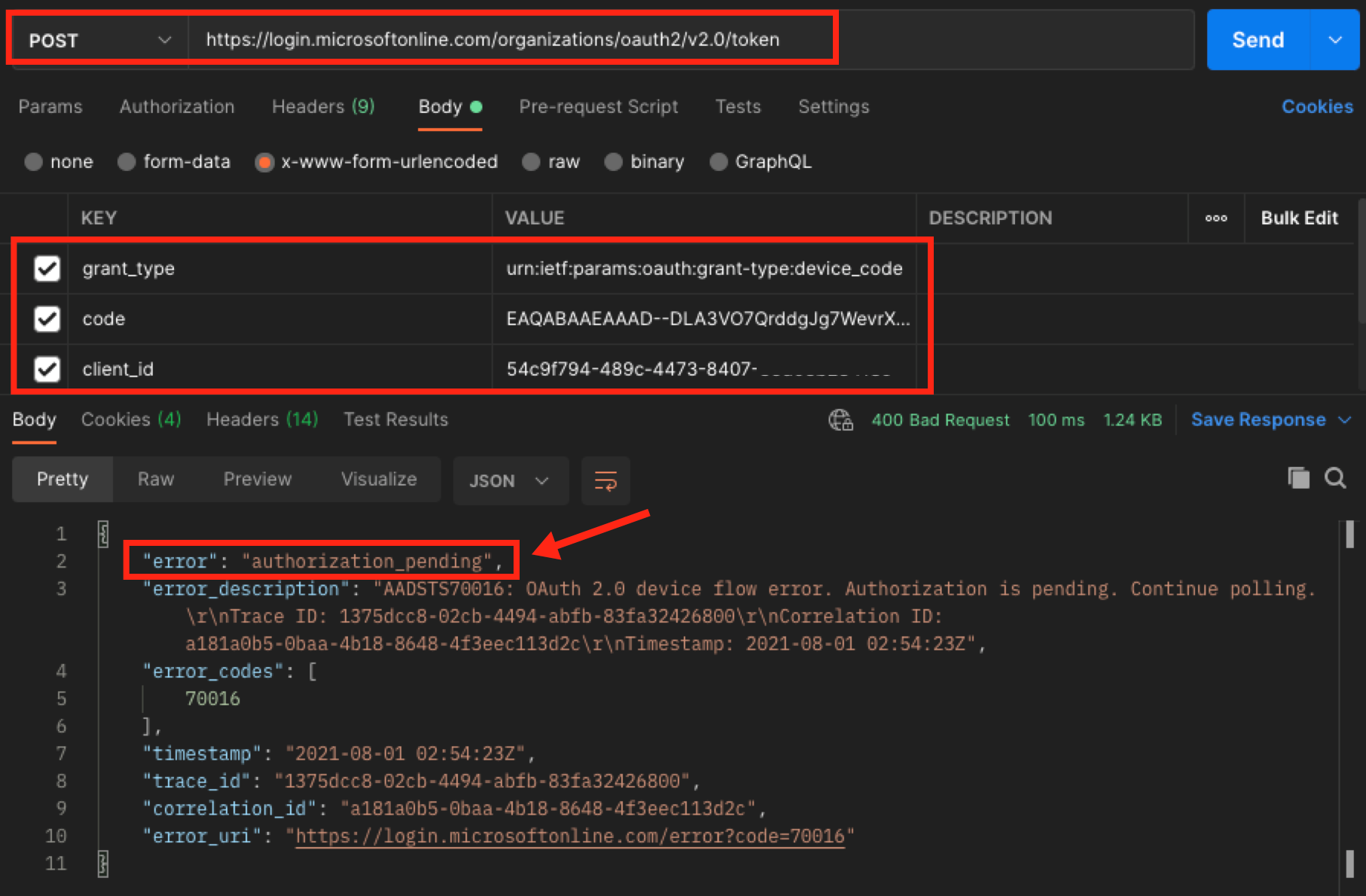Screen dimensions: 1366x896
Task: Click the network globe lock icon
Action: [840, 419]
